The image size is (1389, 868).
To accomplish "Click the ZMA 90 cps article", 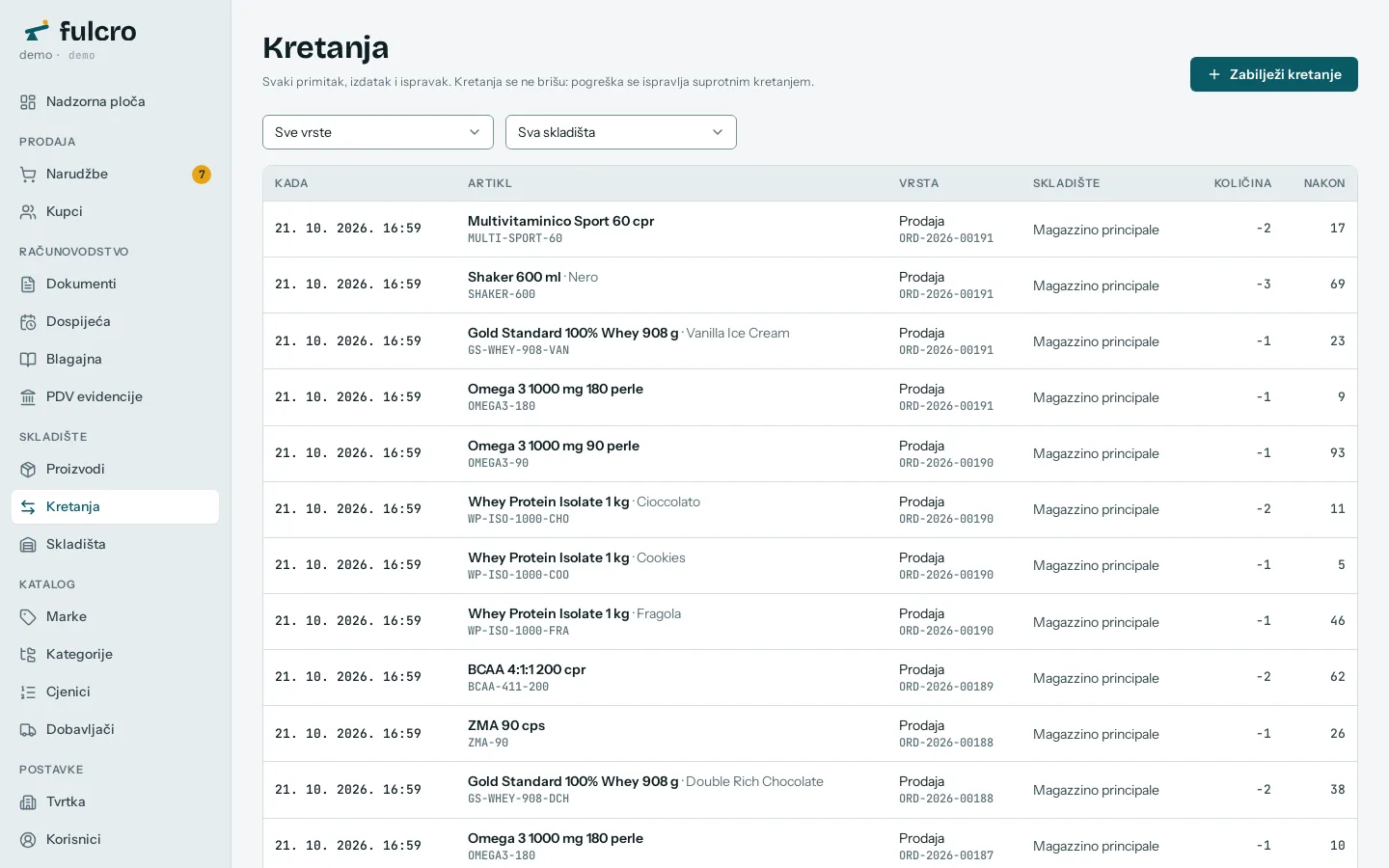I will pos(506,725).
